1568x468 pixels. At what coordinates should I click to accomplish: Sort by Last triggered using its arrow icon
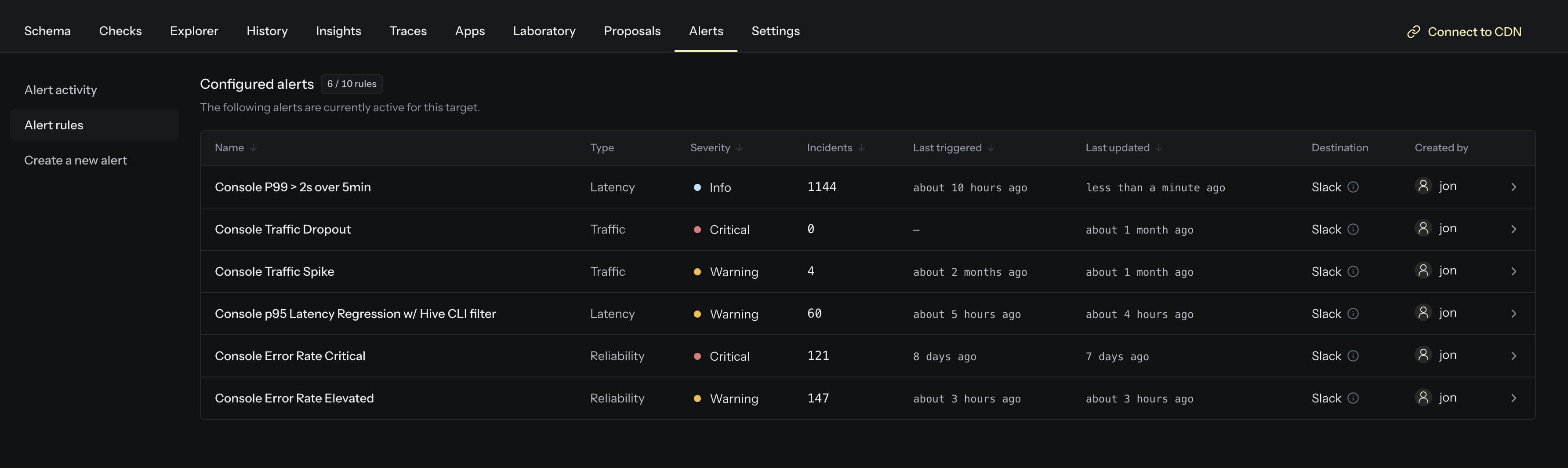click(x=991, y=148)
